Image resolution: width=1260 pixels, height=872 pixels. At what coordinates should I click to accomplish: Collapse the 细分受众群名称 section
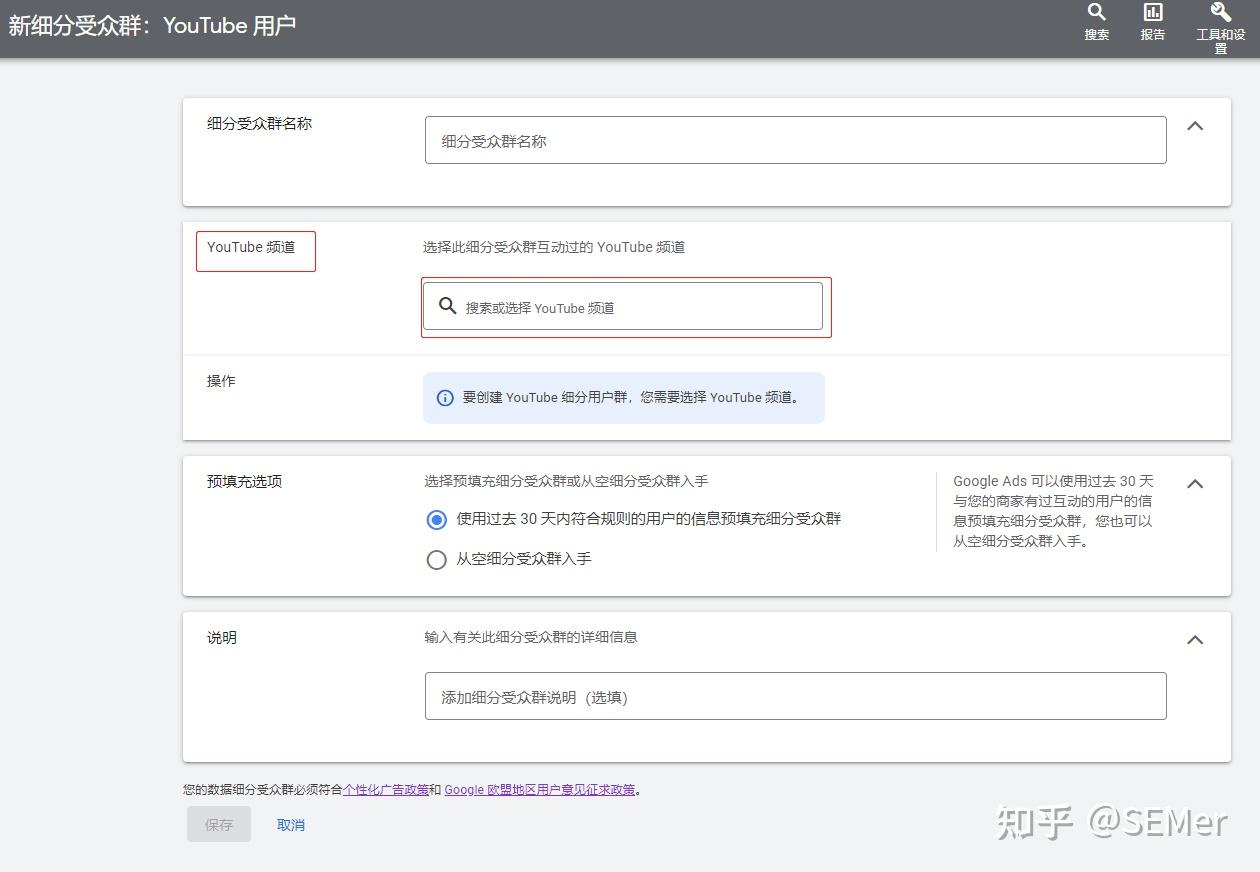pyautogui.click(x=1195, y=126)
